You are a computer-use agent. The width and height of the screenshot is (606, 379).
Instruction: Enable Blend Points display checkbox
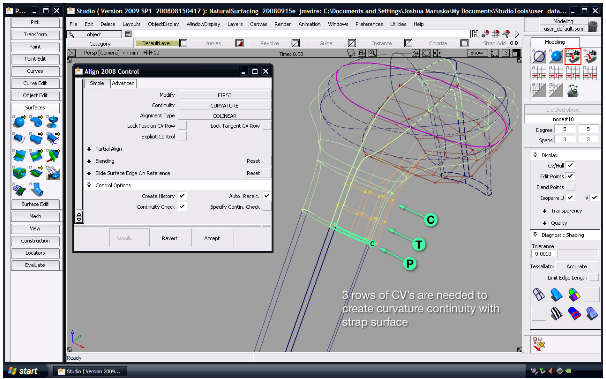point(570,187)
